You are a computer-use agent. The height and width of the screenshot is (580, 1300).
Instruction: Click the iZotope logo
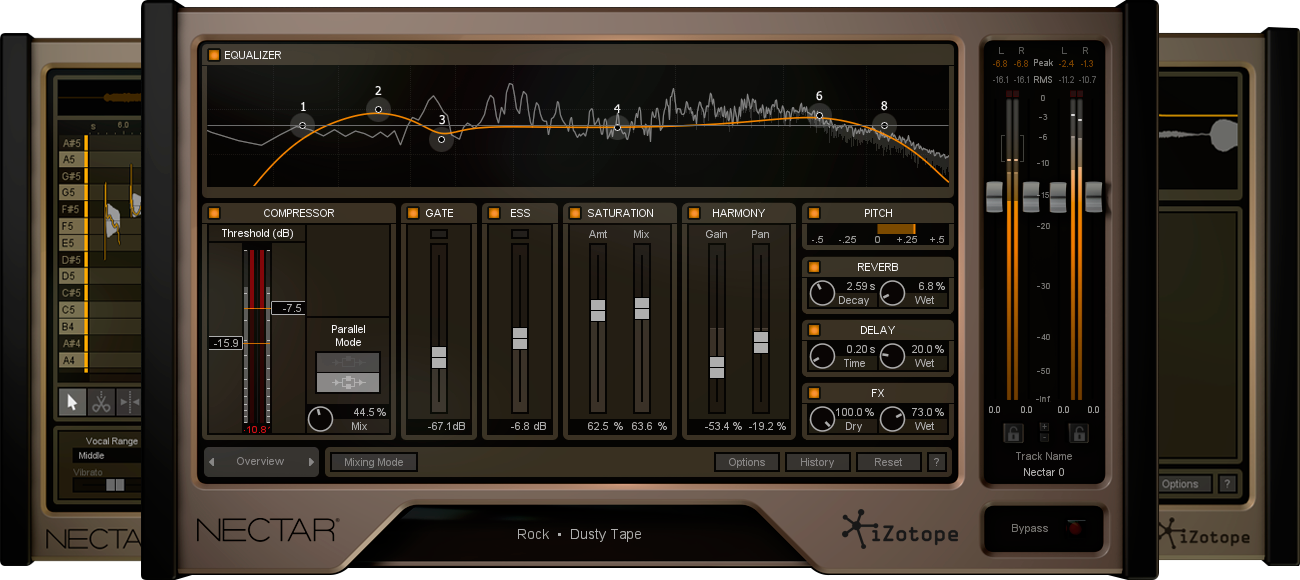(x=900, y=527)
